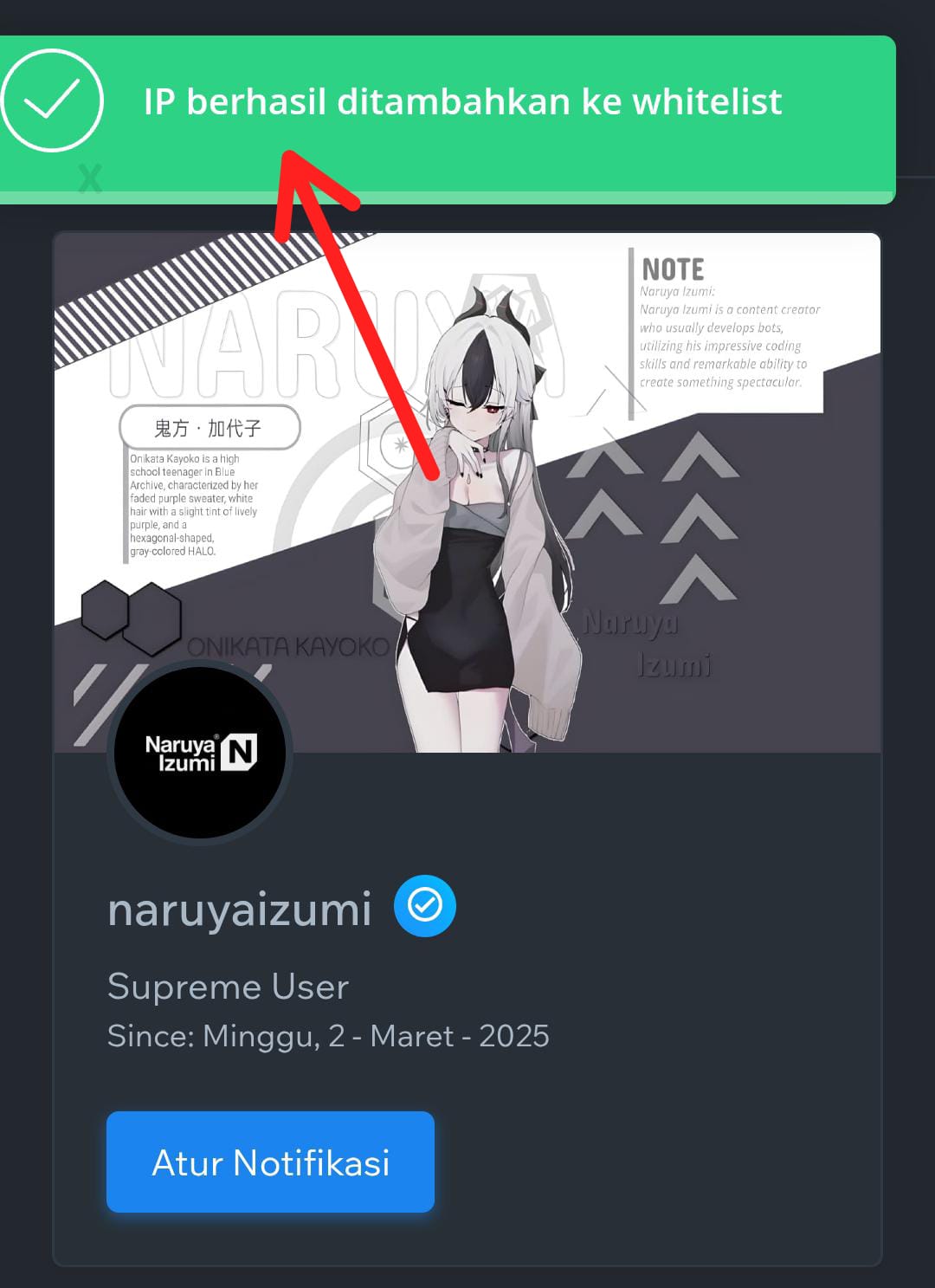Click the gray upward chevrons on the banner
This screenshot has height=1288, width=935.
(655, 519)
